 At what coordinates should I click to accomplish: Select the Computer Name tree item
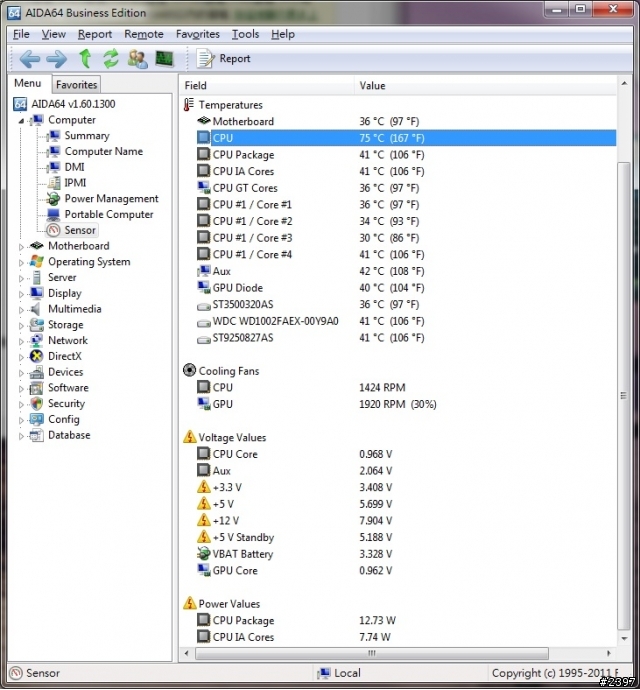coord(103,151)
